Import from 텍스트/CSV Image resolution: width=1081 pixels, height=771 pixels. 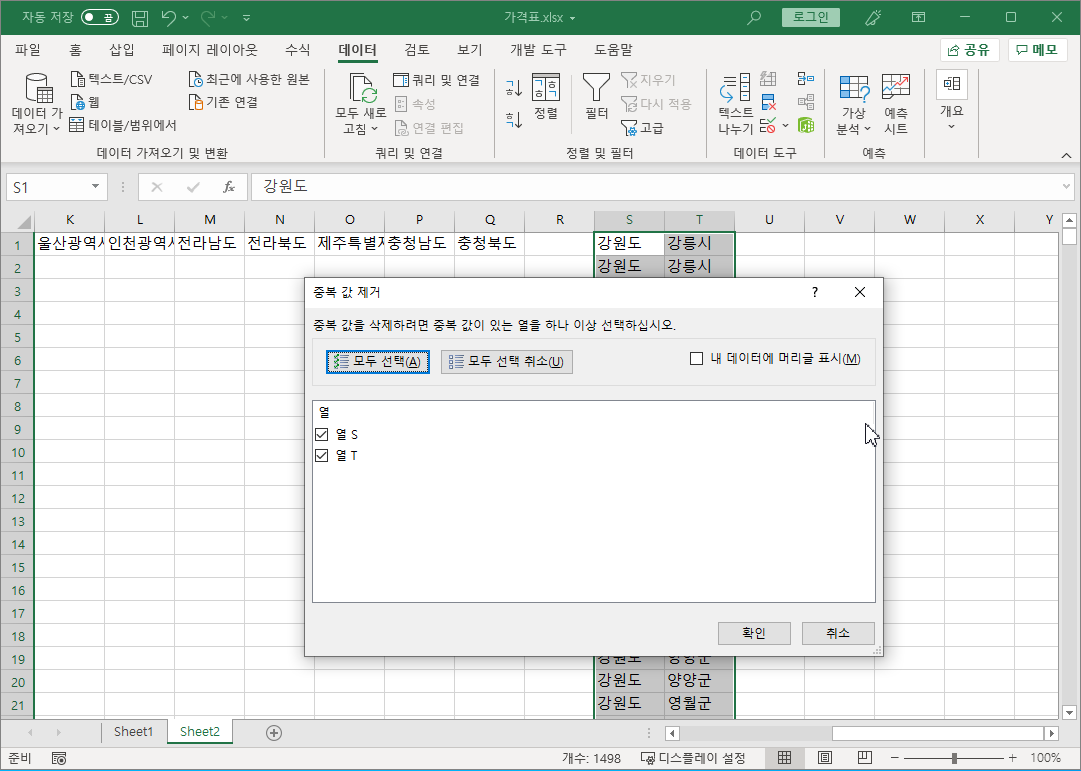pos(112,79)
